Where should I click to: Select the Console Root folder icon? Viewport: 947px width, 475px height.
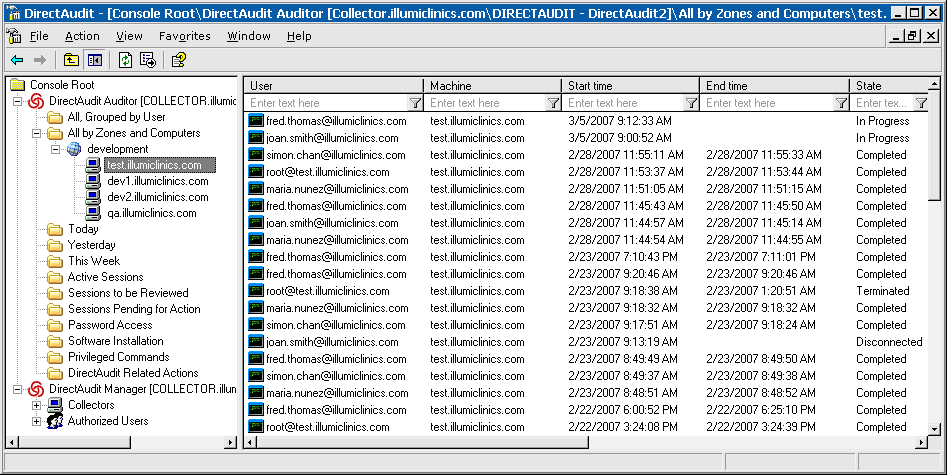18,85
